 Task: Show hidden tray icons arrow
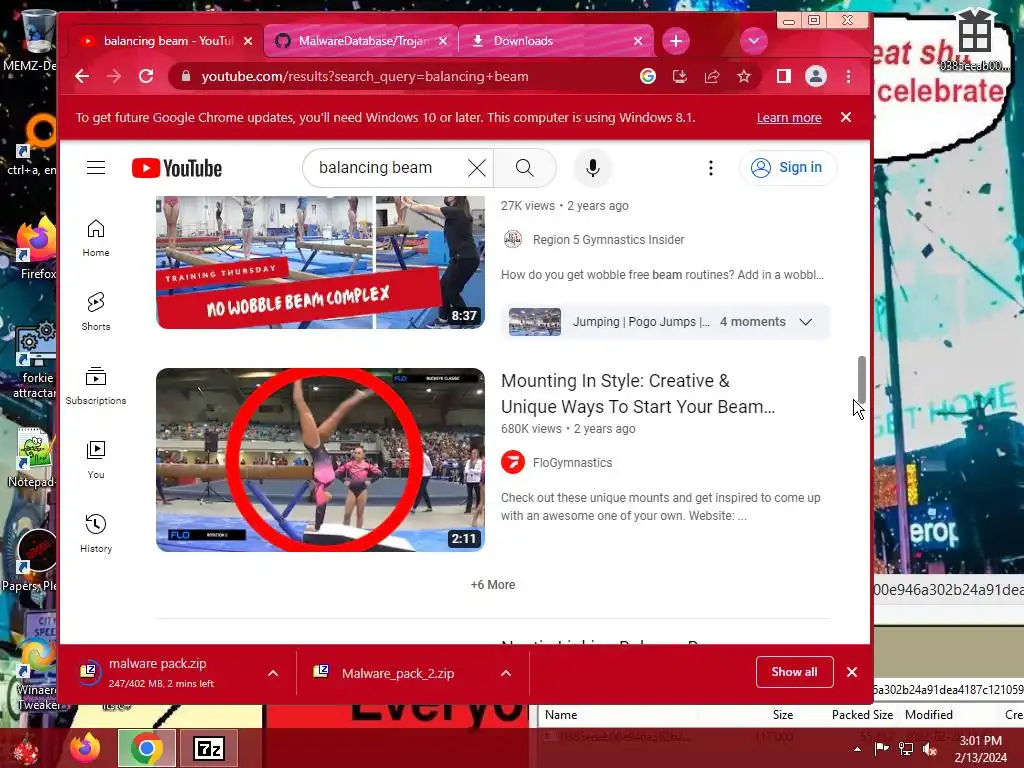(x=857, y=749)
